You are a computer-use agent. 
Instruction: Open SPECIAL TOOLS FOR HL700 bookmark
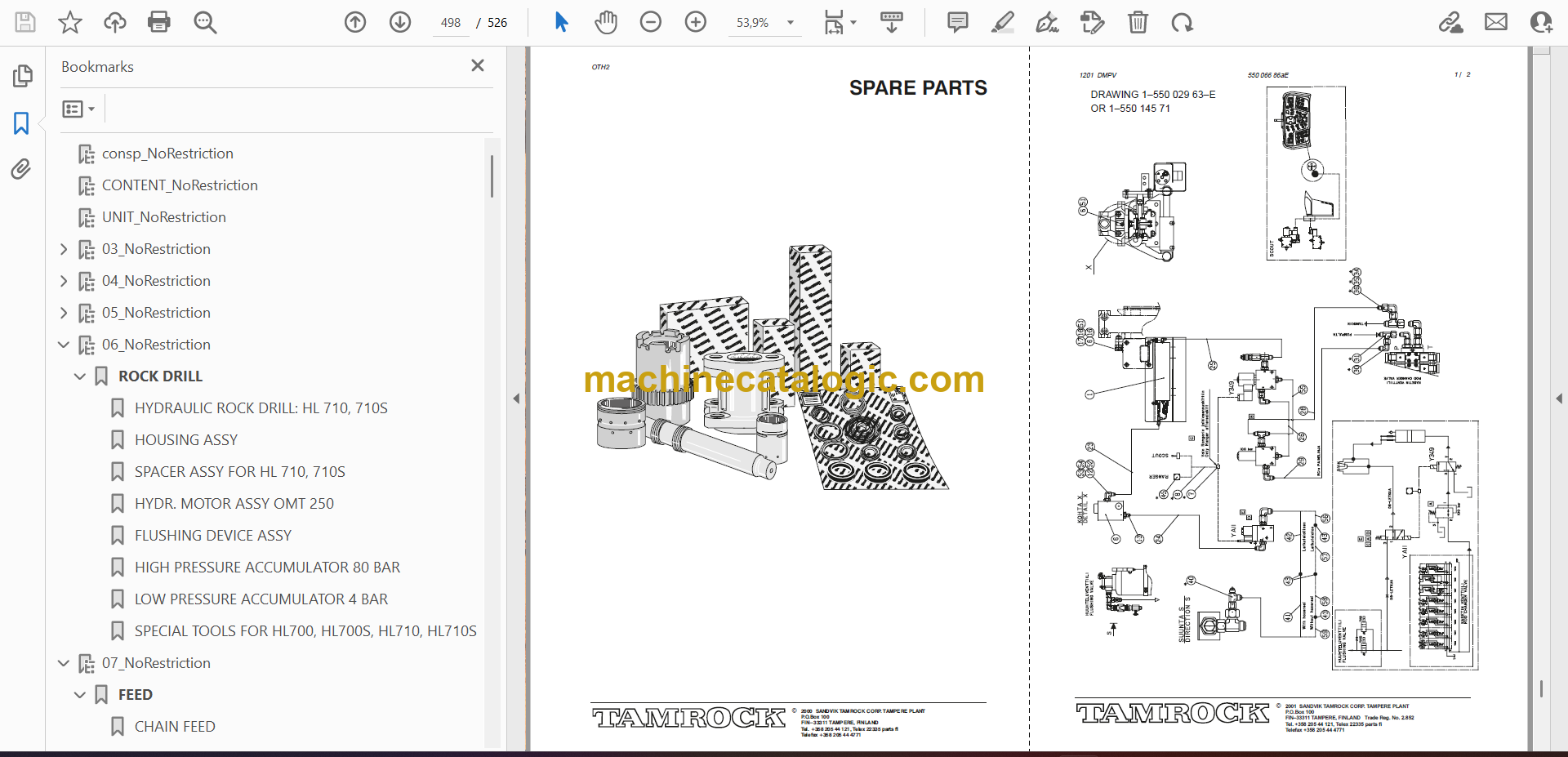[305, 631]
